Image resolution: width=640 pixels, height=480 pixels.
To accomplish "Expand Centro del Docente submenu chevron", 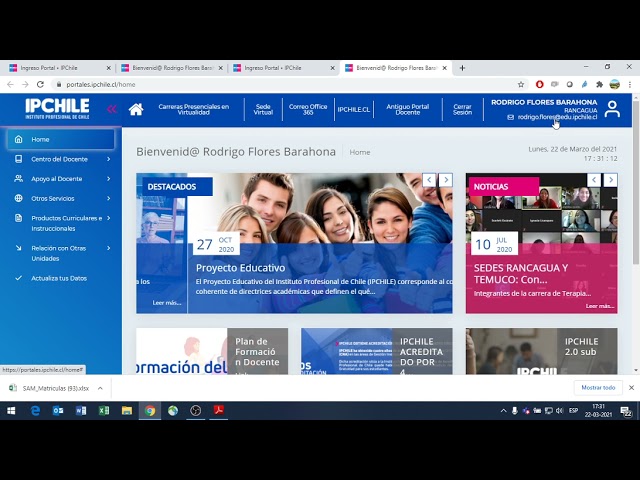I will [x=109, y=159].
